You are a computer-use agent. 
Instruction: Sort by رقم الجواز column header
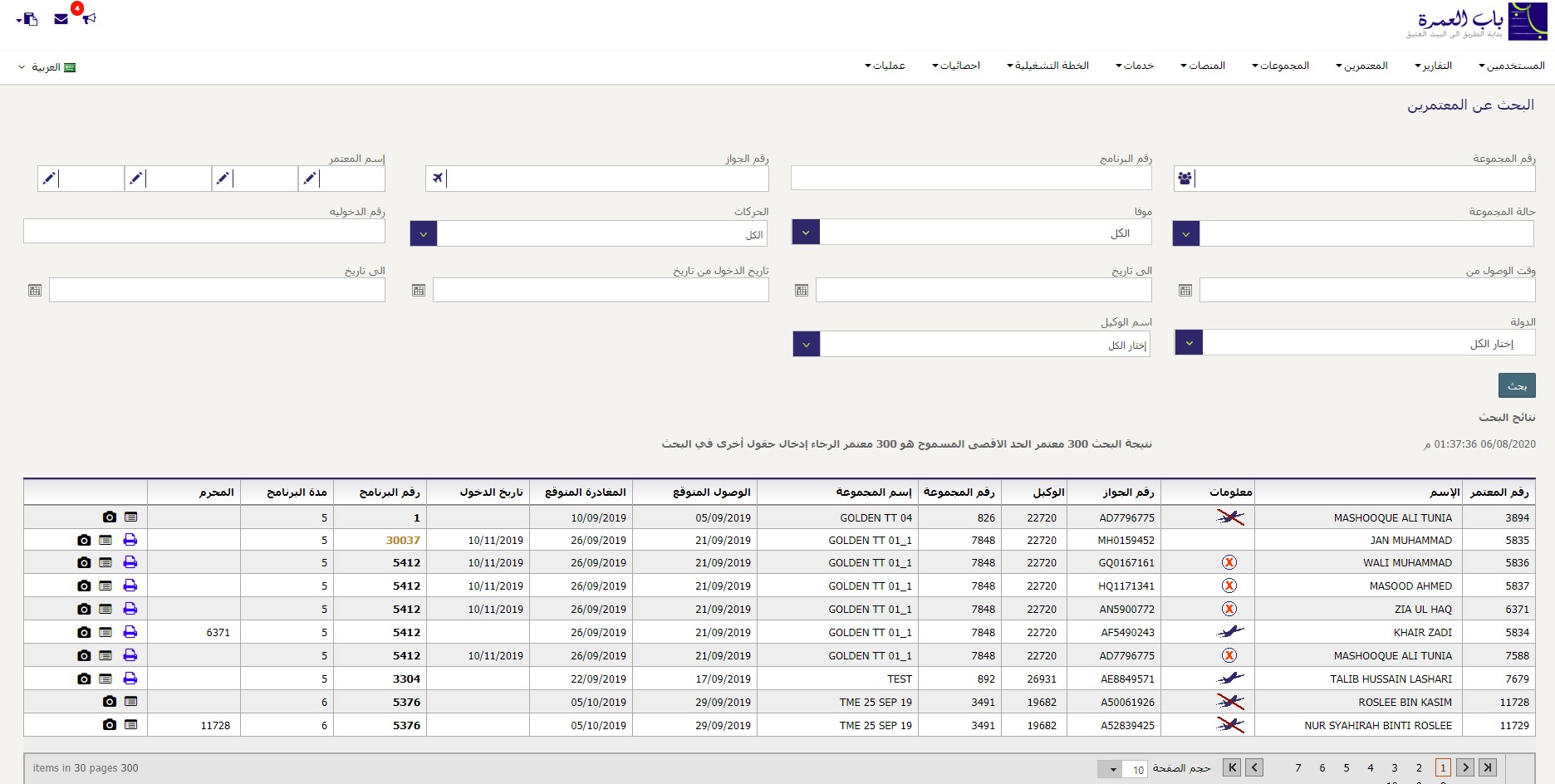1128,492
